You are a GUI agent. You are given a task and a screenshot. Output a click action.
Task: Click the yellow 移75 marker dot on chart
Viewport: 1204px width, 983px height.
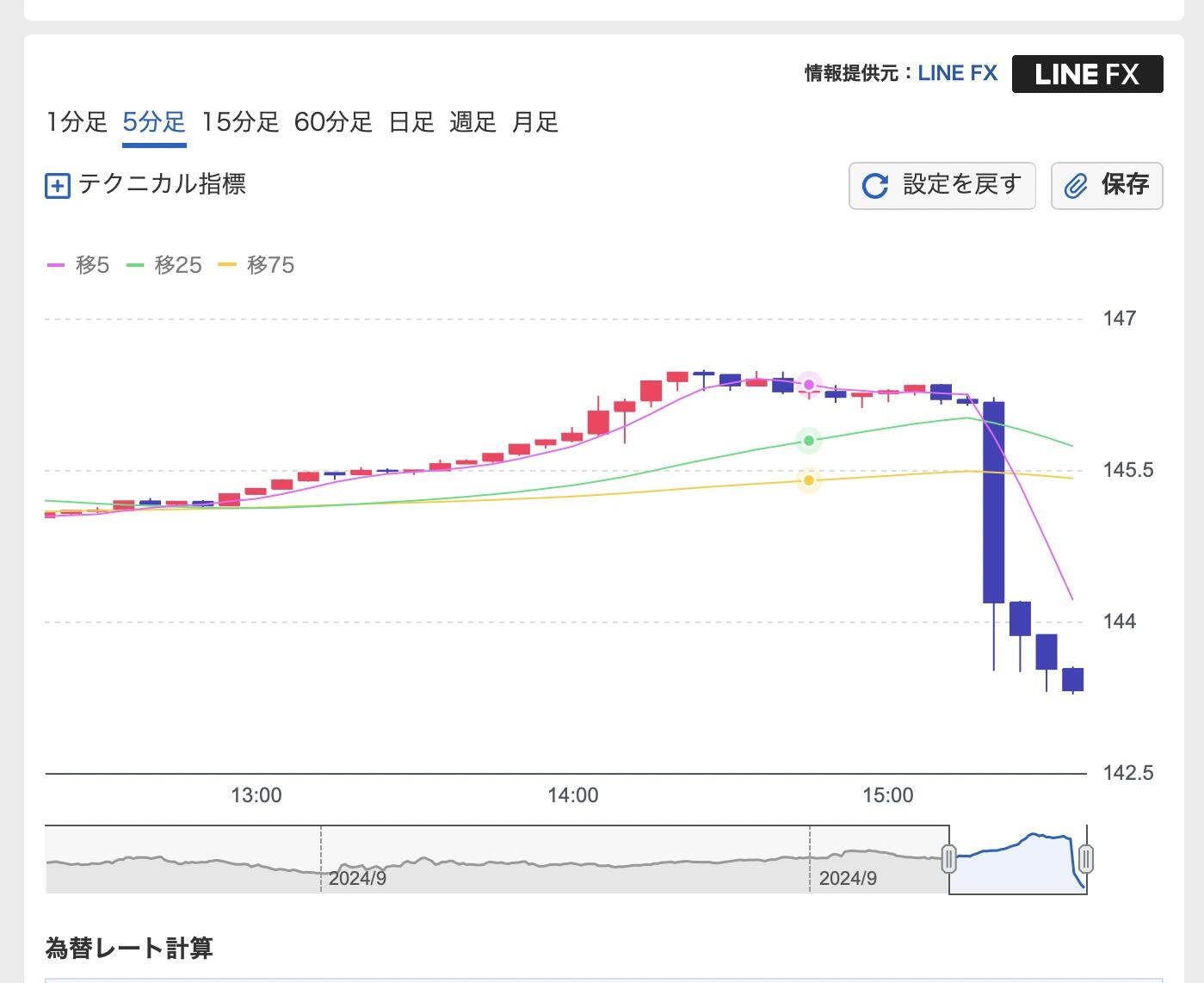809,480
